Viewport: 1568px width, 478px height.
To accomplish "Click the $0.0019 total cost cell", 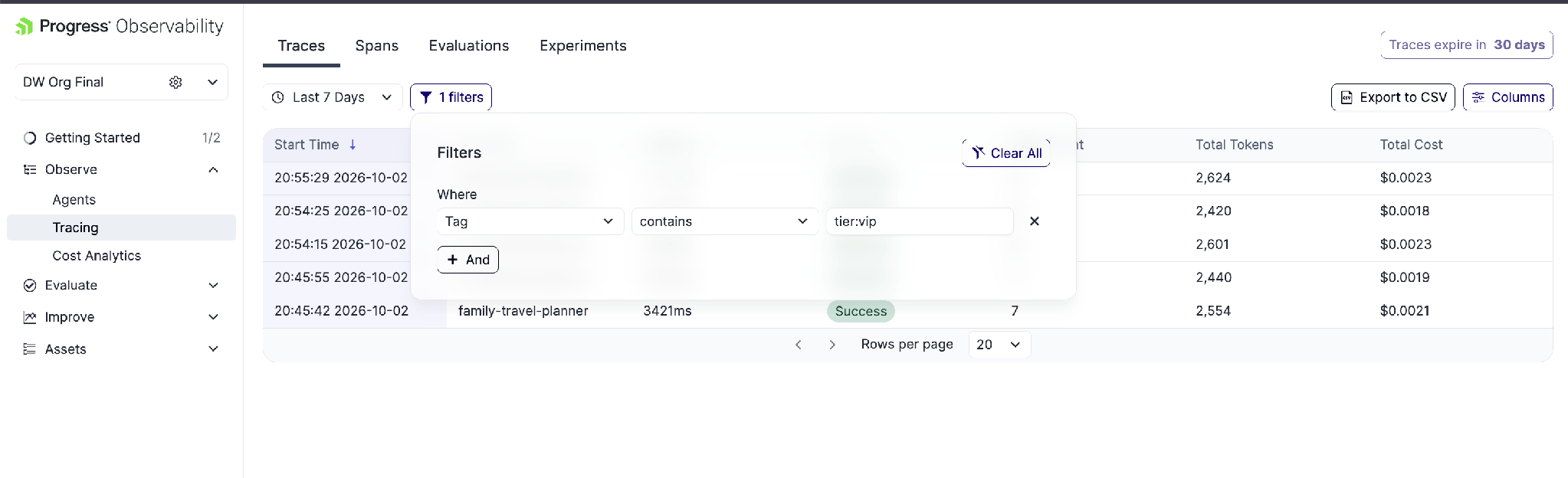I will click(1405, 277).
